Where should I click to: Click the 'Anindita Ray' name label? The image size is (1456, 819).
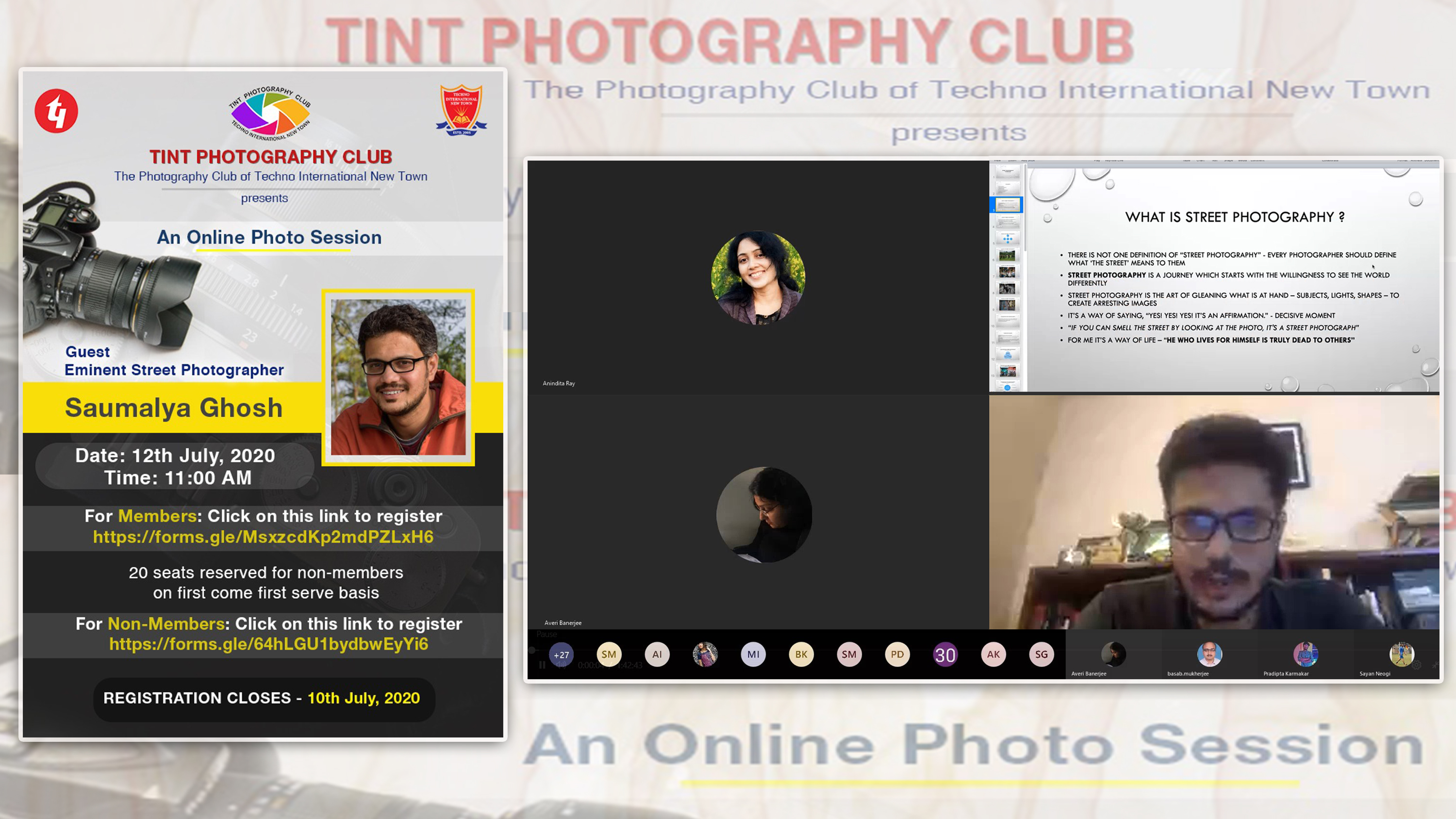tap(559, 383)
